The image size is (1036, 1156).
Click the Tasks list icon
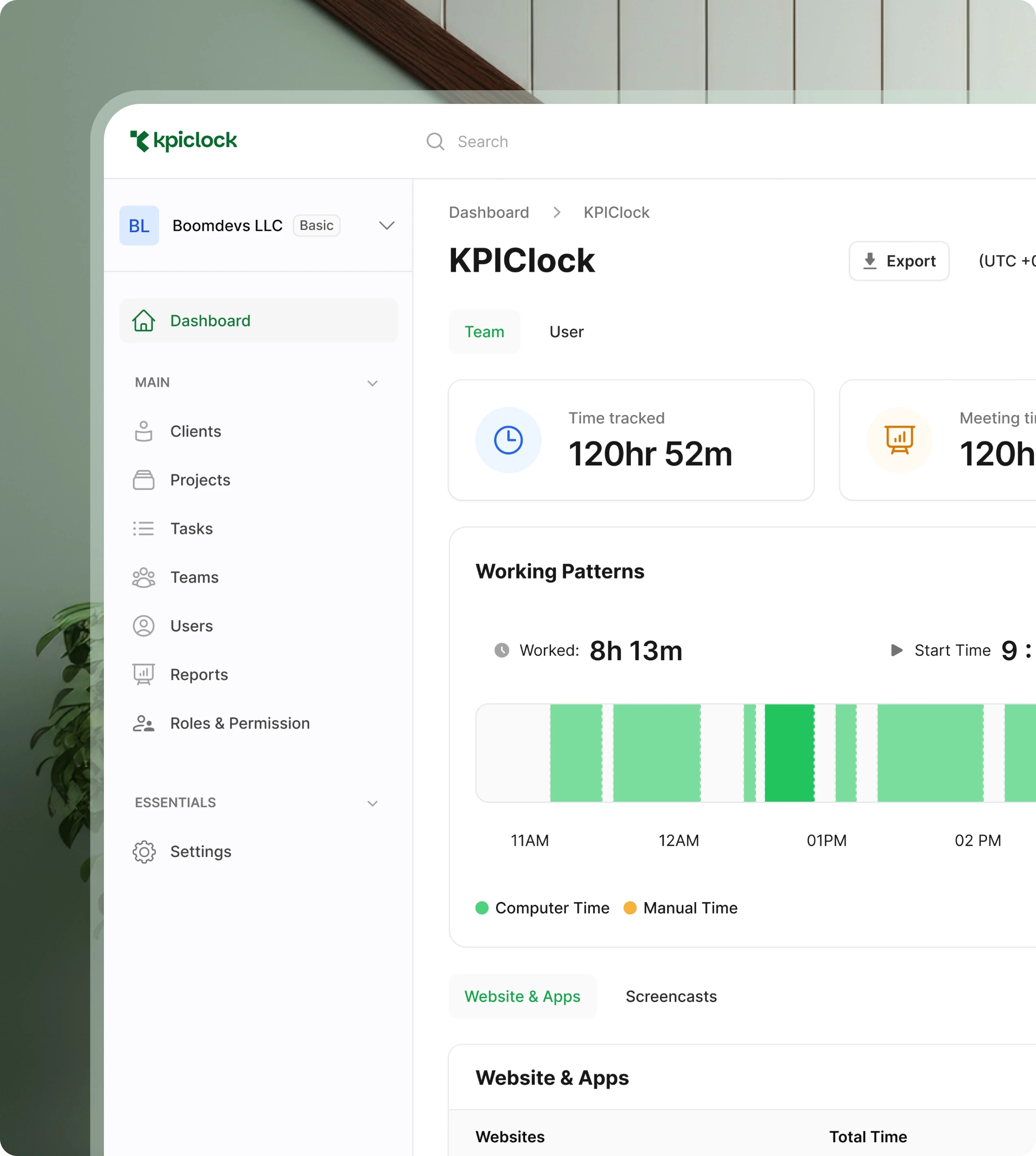(x=144, y=529)
